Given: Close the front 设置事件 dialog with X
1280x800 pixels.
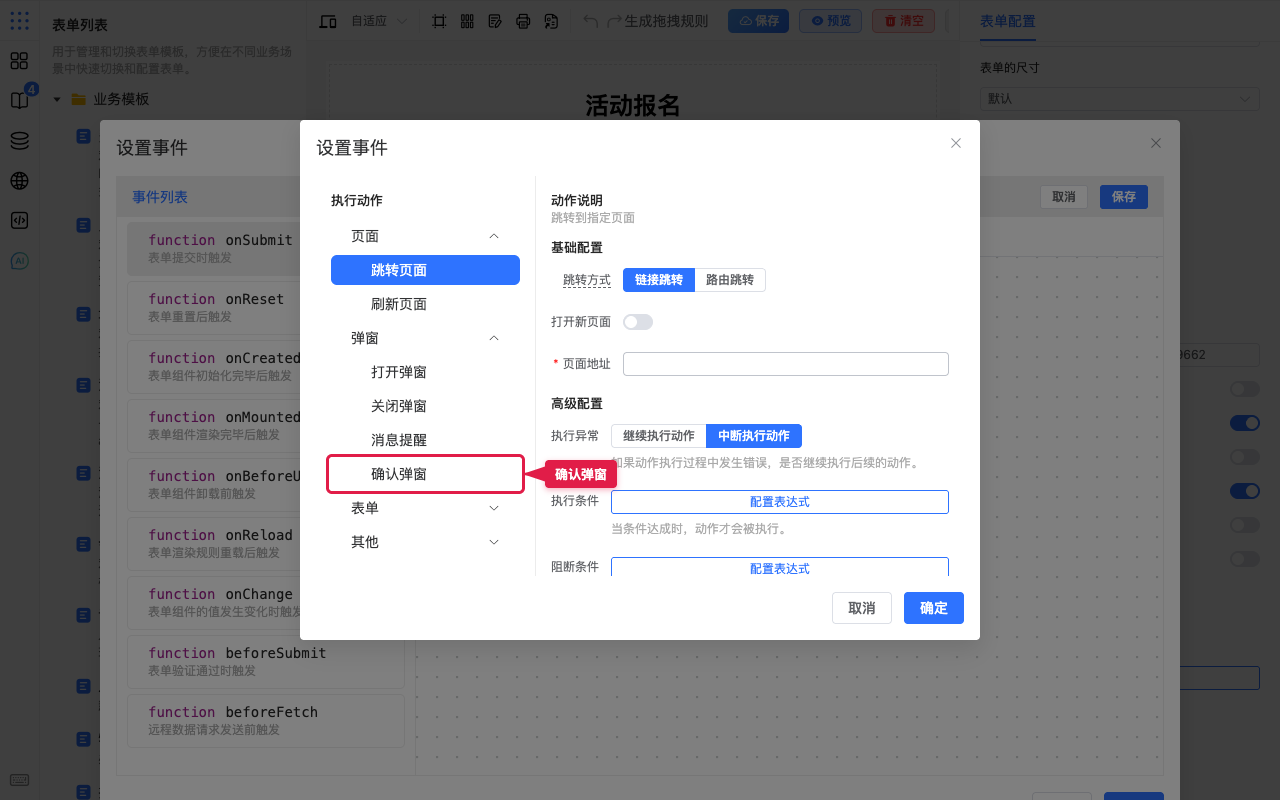Looking at the screenshot, I should click(956, 143).
